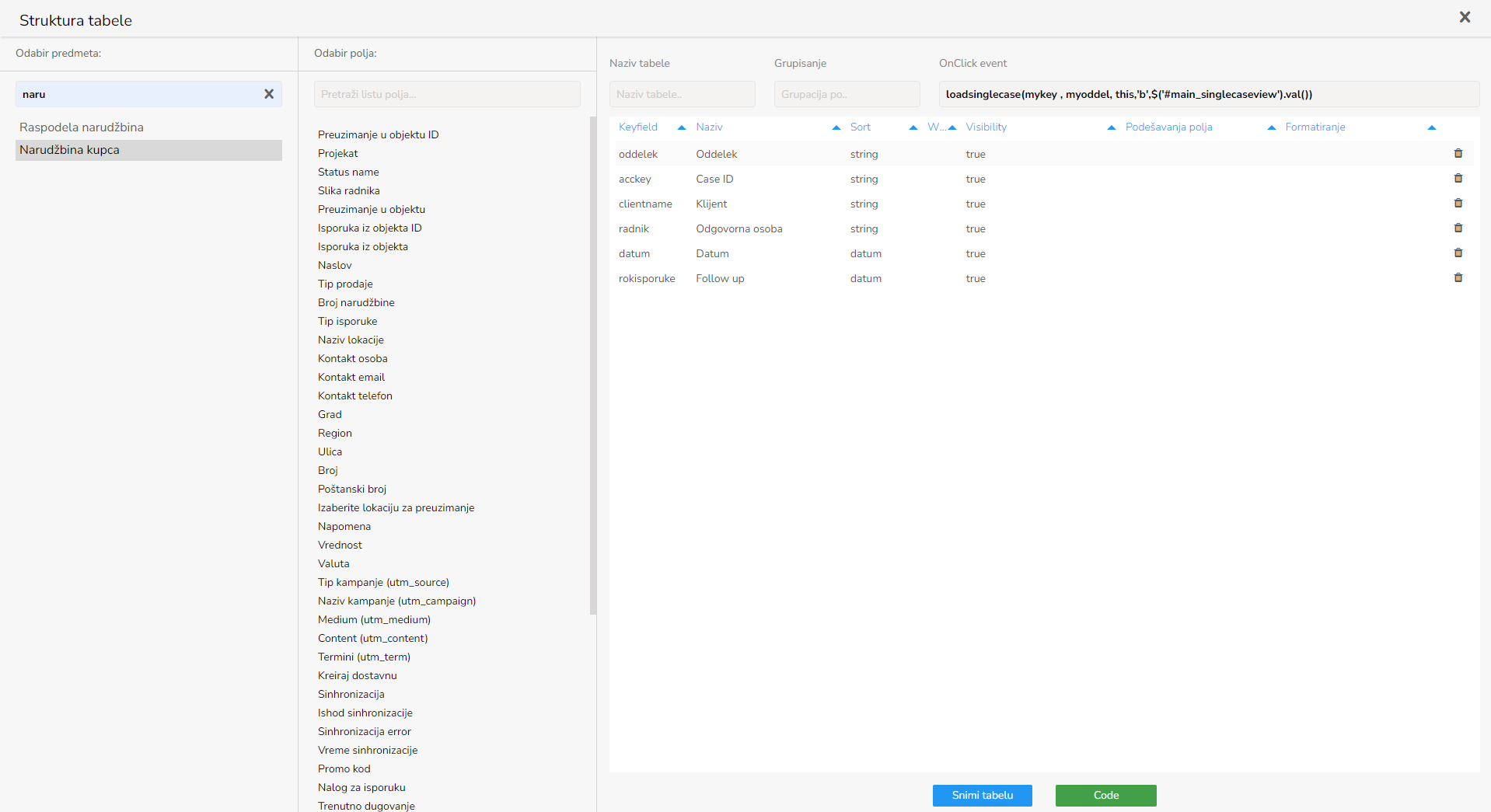The height and width of the screenshot is (812, 1491).
Task: Click the 'Trenutno dugovanje' field
Action: [366, 806]
